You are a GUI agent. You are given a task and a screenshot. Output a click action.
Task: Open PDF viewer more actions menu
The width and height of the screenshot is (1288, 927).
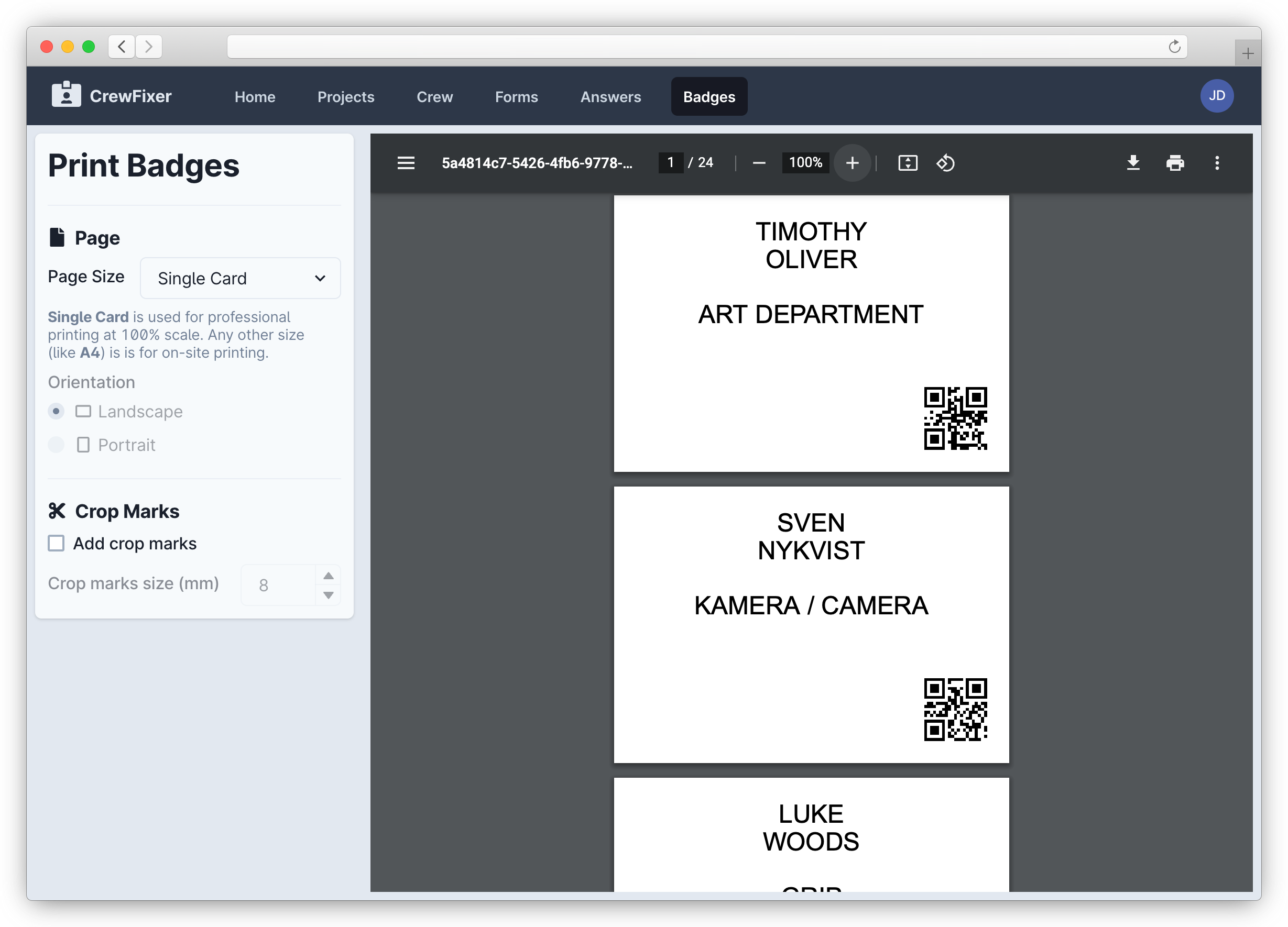(1216, 163)
